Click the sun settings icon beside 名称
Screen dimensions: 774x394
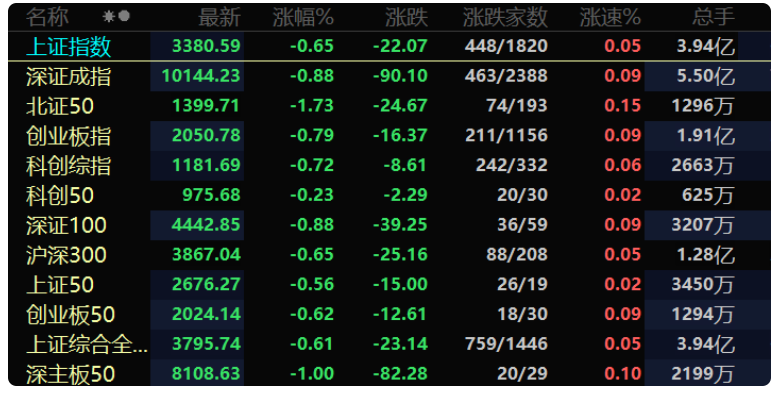click(x=108, y=17)
